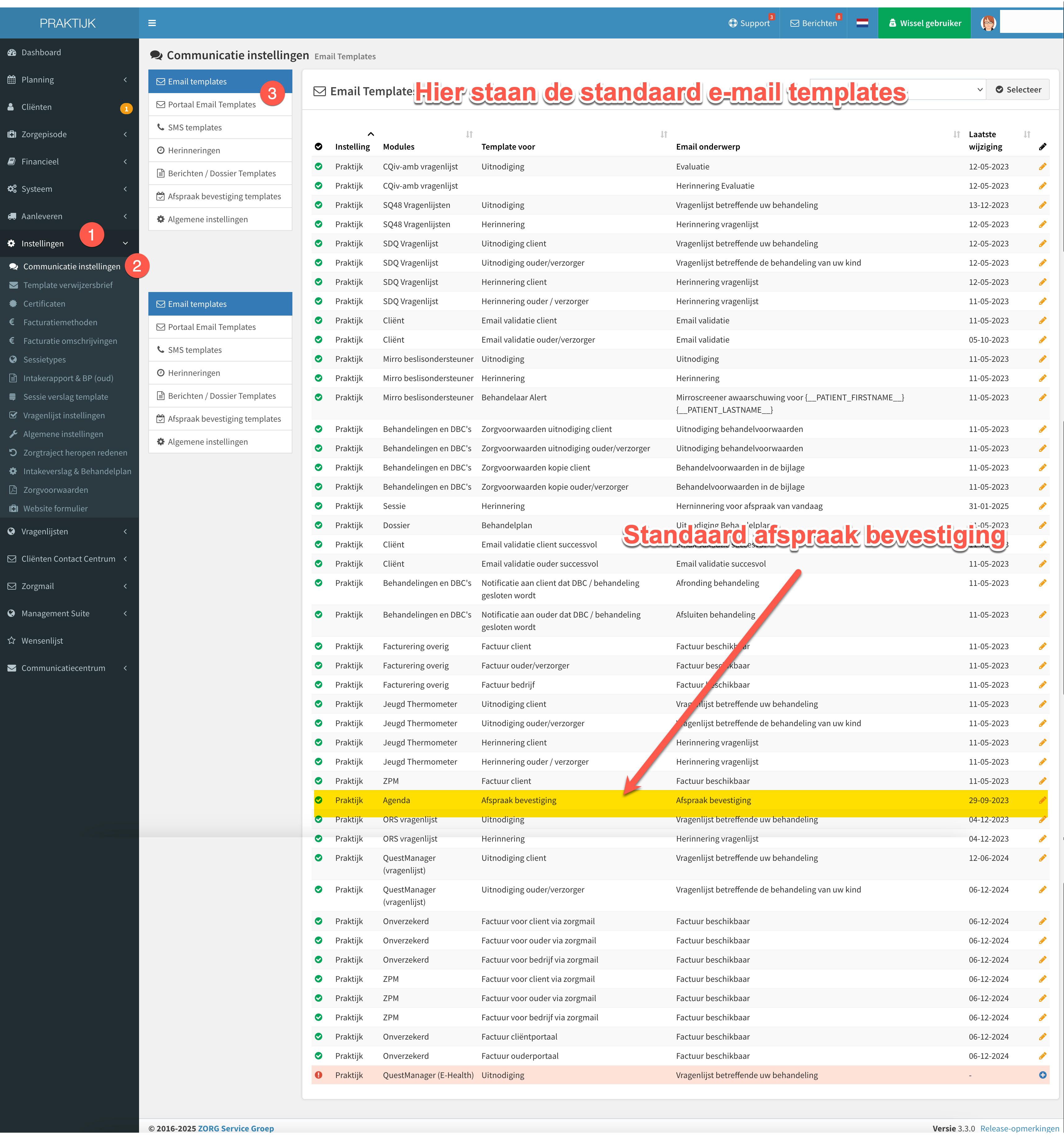The width and height of the screenshot is (1064, 1137).
Task: Sort table by Modules column
Action: (x=428, y=141)
